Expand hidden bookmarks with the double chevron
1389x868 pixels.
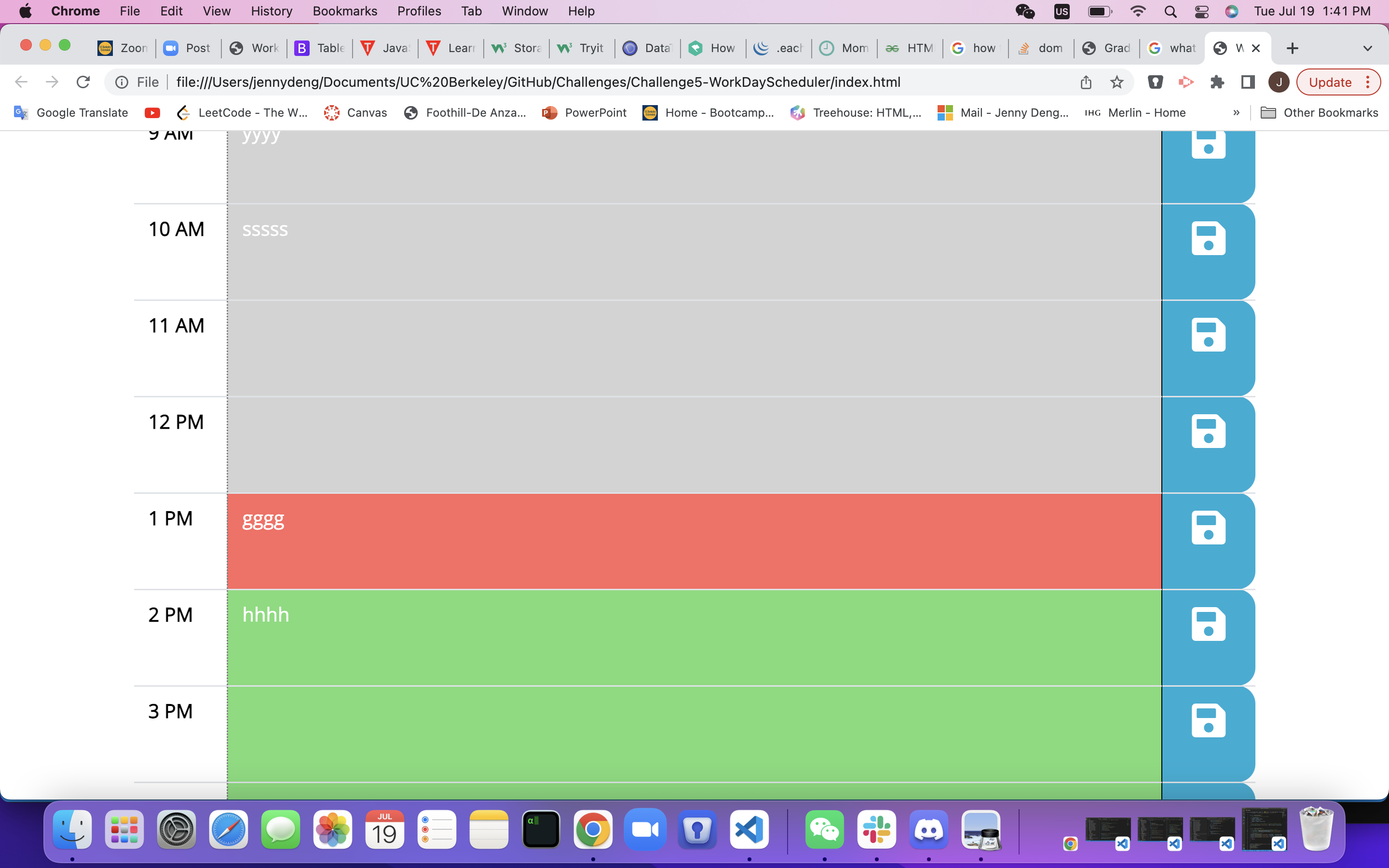point(1236,112)
